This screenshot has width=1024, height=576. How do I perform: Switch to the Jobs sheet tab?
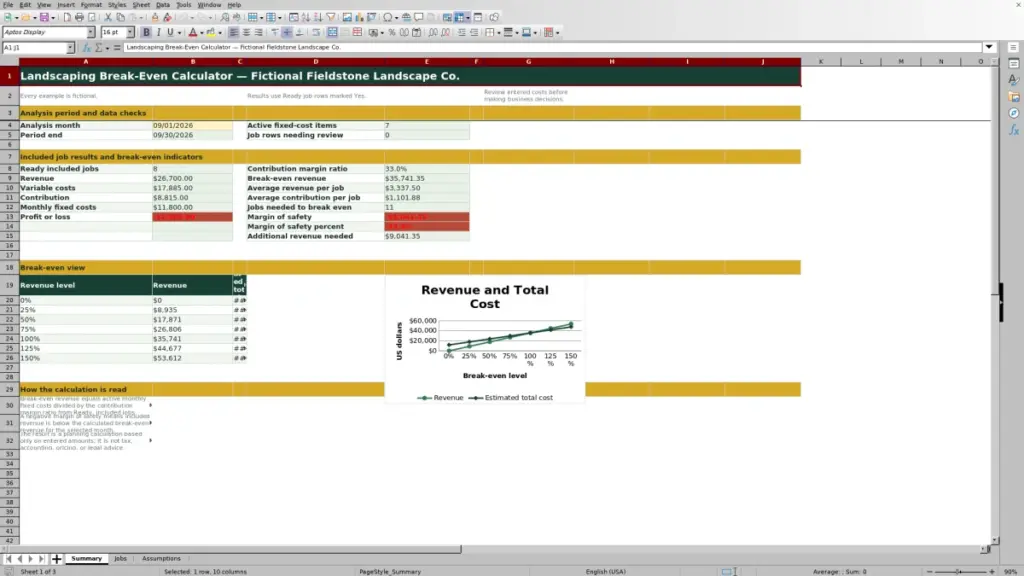click(120, 559)
